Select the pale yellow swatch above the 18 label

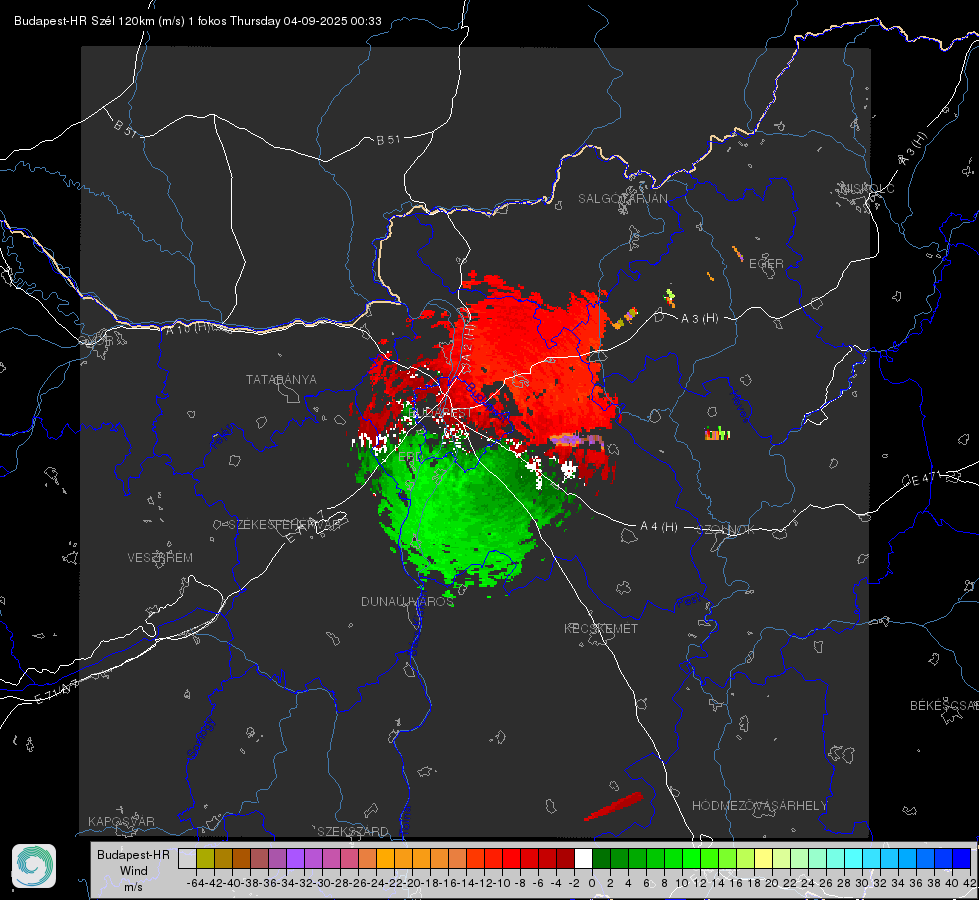coord(764,858)
